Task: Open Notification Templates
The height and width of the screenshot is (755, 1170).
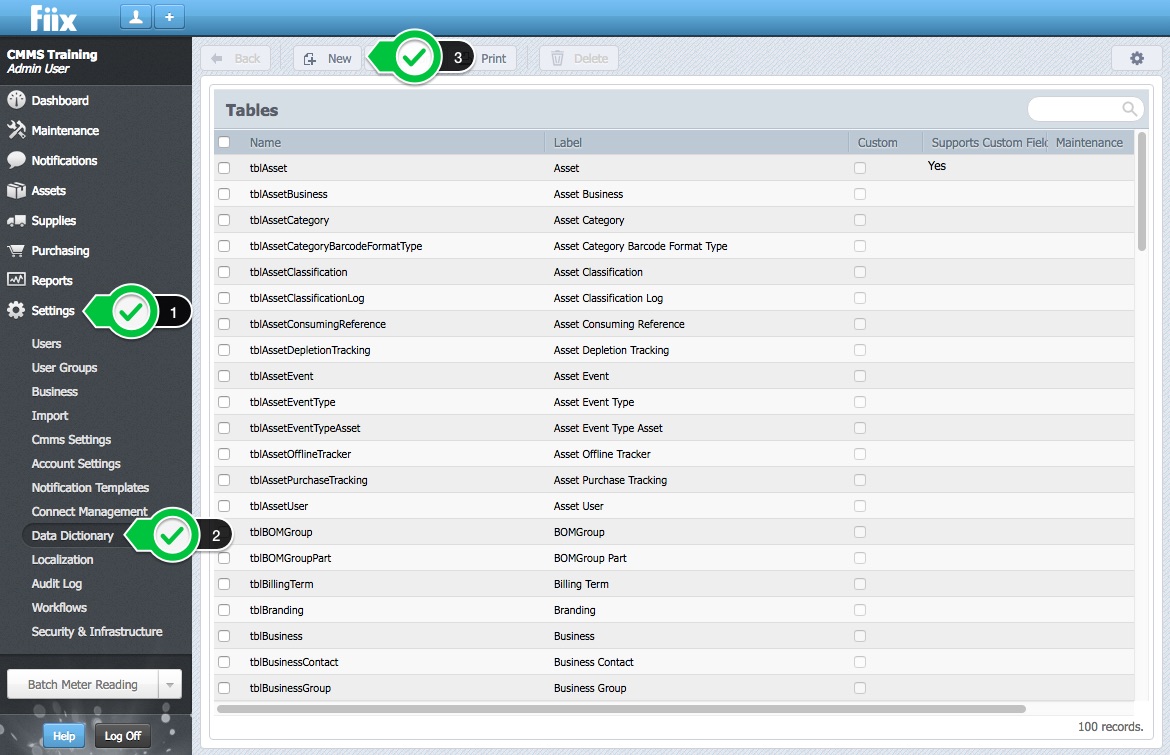Action: 90,487
